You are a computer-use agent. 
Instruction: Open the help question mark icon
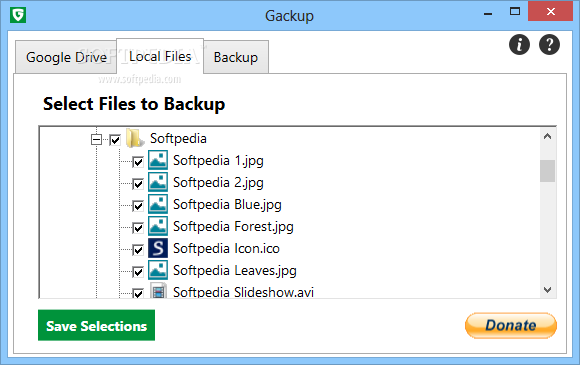click(x=549, y=45)
